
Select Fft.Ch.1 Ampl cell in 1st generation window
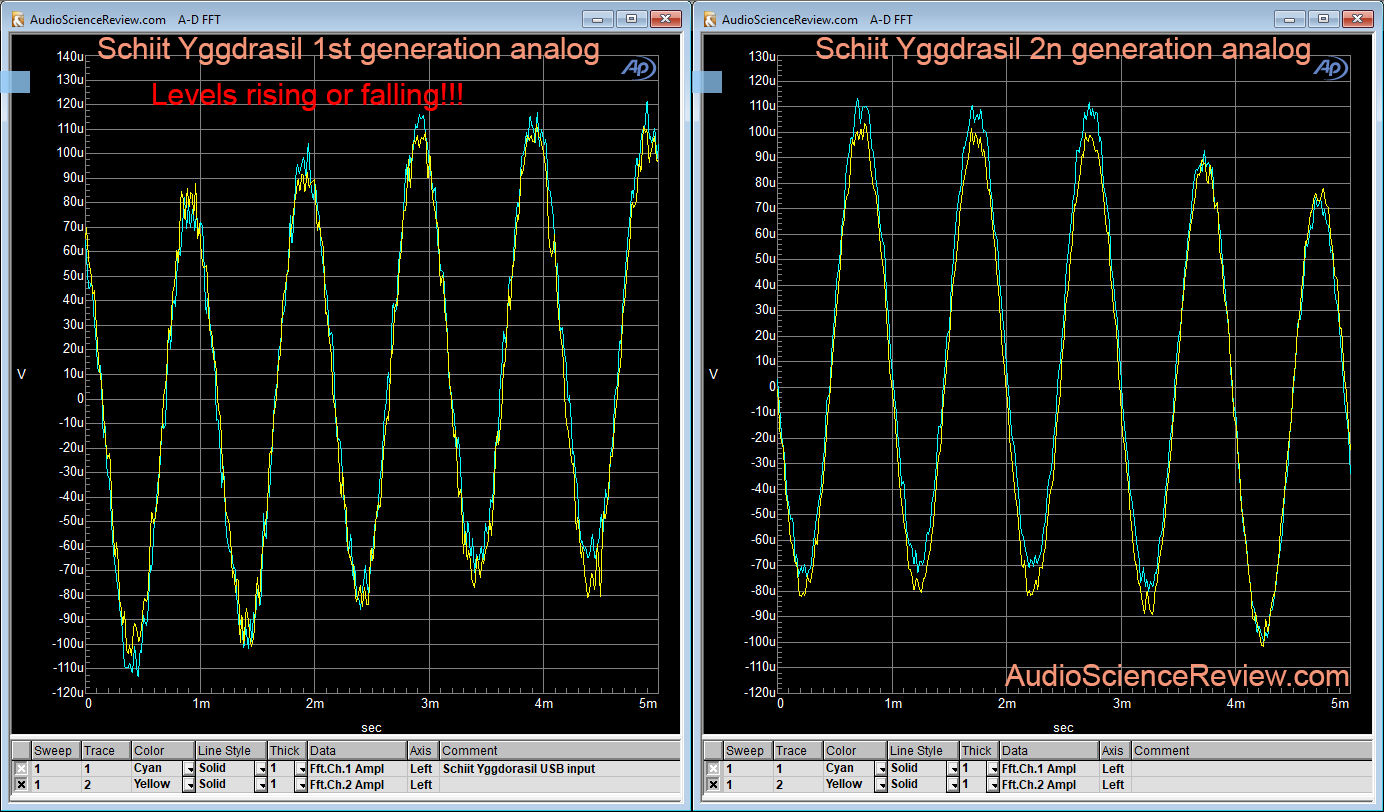tap(357, 769)
